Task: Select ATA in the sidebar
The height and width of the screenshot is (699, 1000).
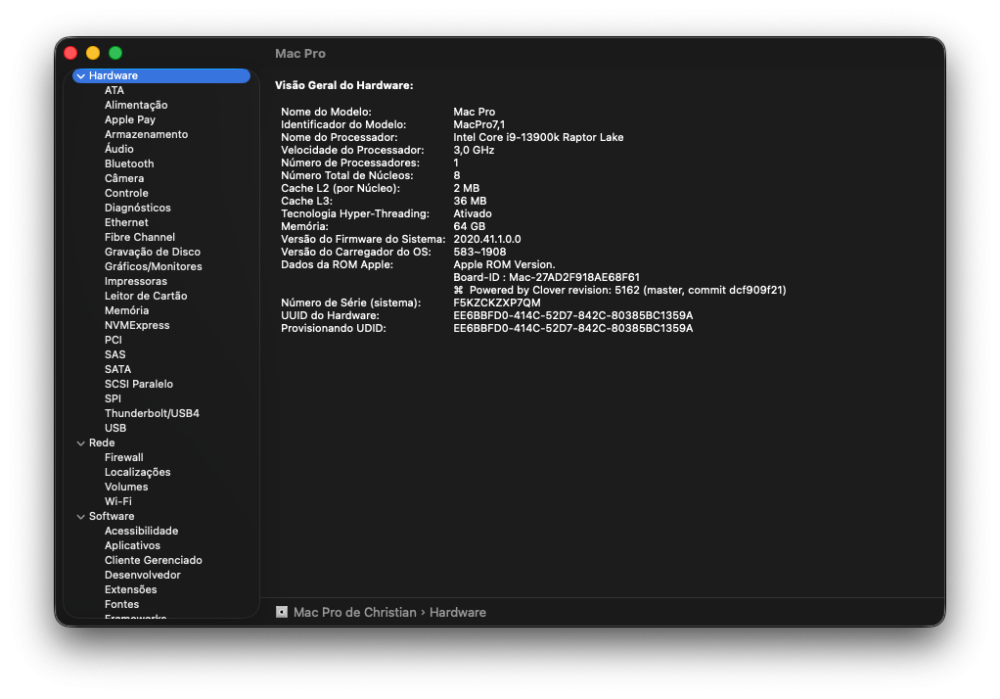Action: [x=114, y=91]
